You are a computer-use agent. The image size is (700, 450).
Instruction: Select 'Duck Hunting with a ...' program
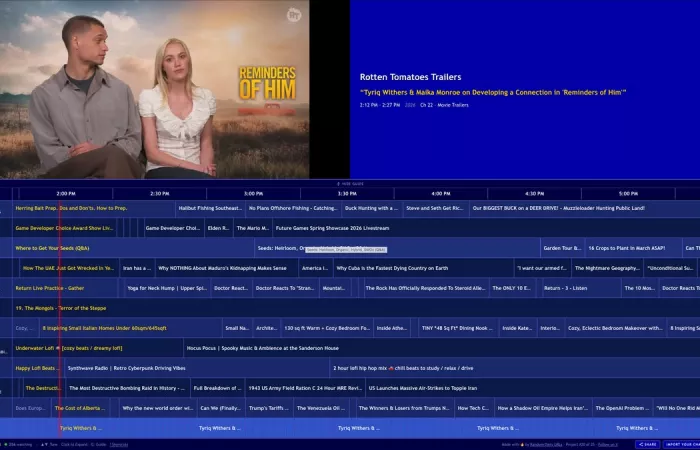coord(372,208)
